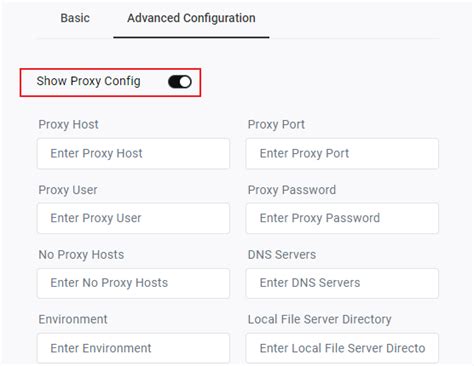Select the Advanced Configuration tab

pyautogui.click(x=191, y=18)
